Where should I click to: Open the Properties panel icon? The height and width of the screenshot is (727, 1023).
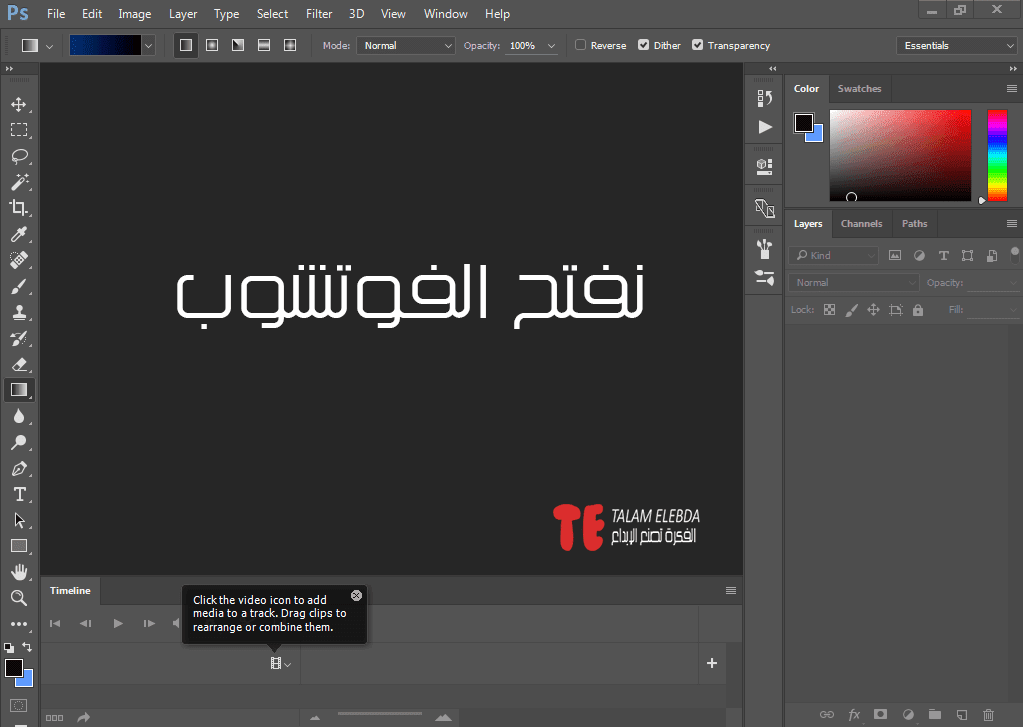765,166
